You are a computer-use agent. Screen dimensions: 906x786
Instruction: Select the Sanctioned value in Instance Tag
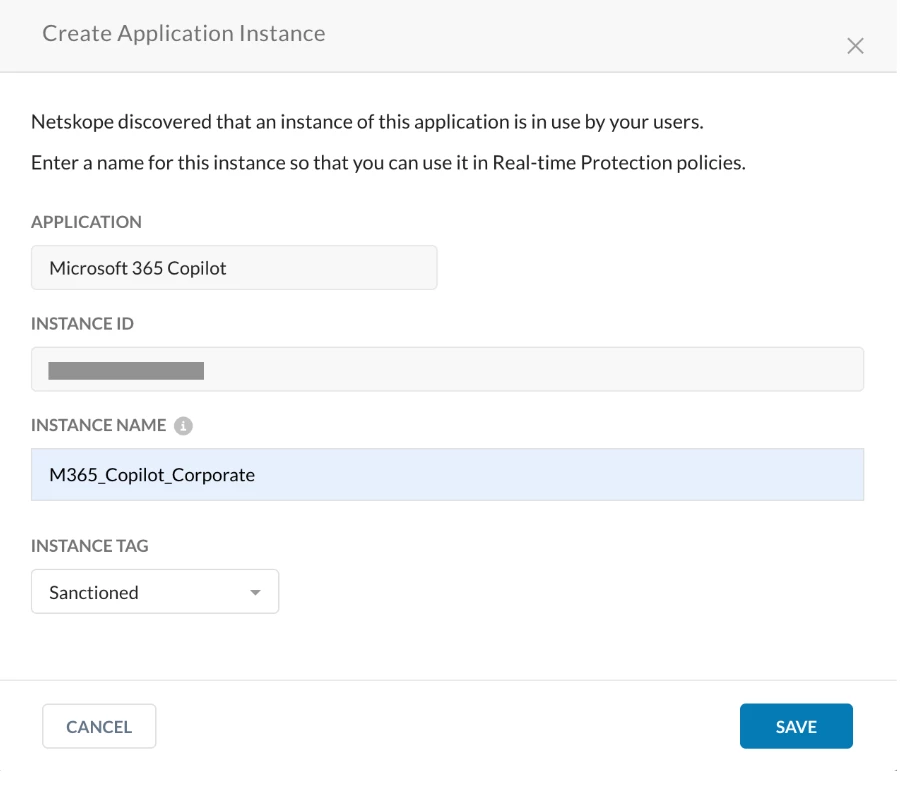pos(155,592)
